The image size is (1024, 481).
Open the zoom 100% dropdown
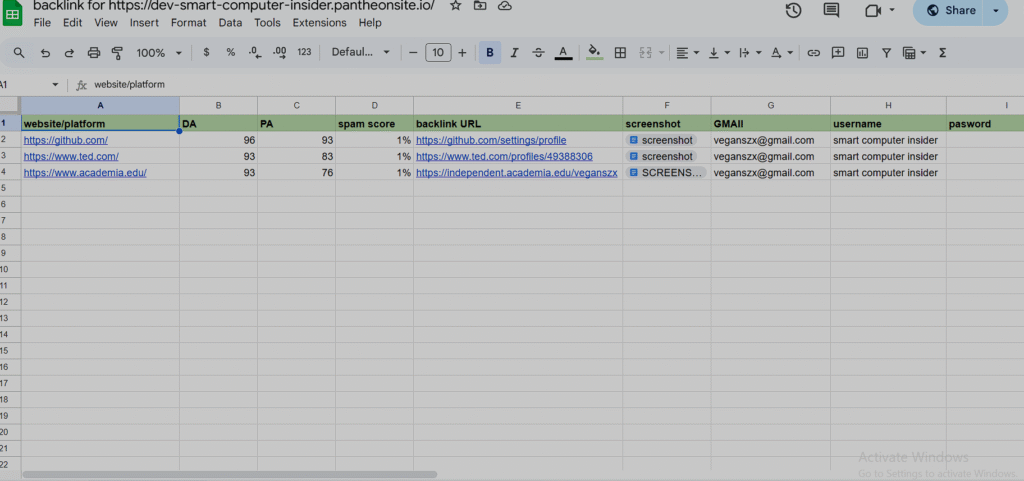[159, 53]
